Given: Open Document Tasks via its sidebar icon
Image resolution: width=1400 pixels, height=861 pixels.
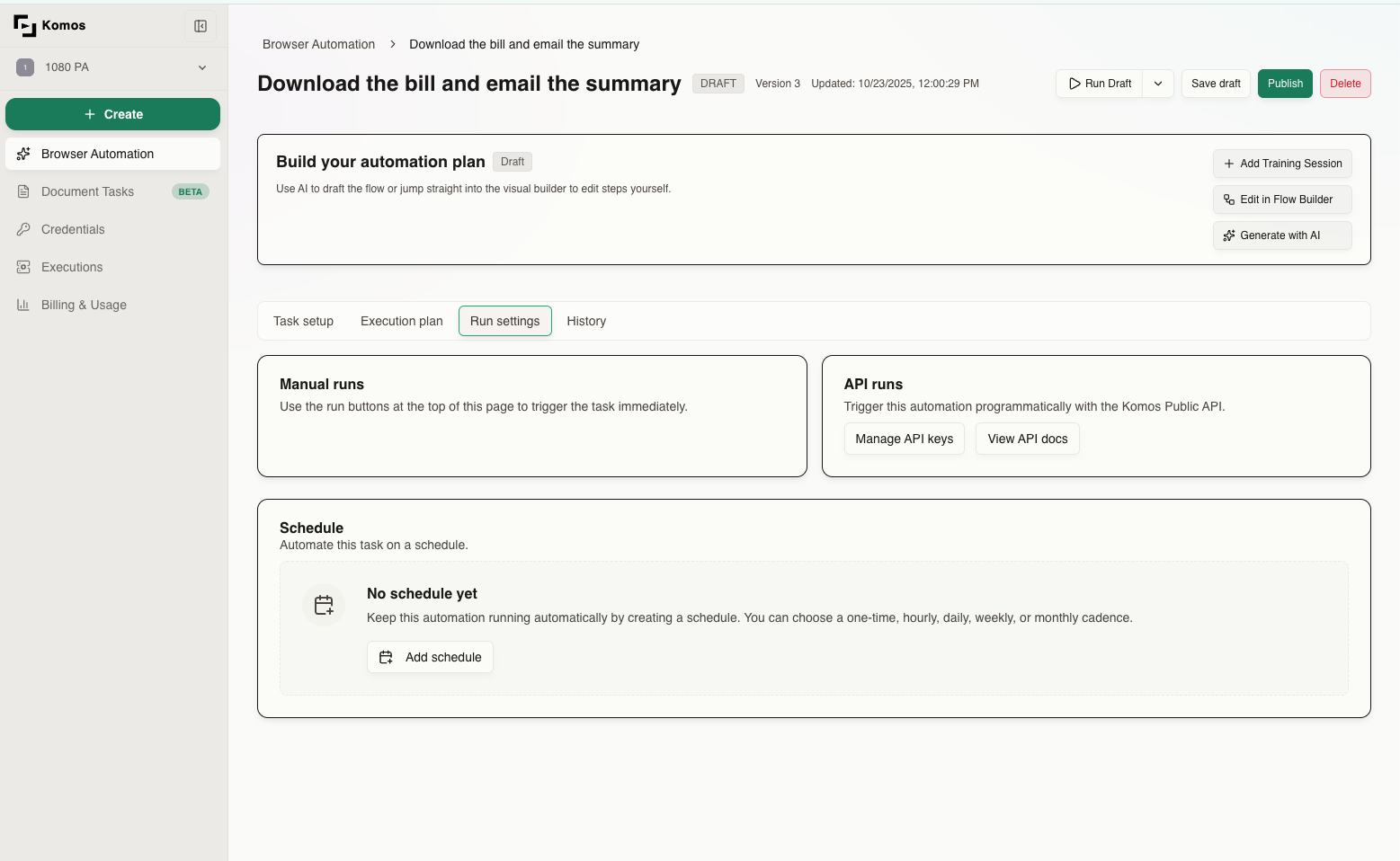Looking at the screenshot, I should point(22,191).
